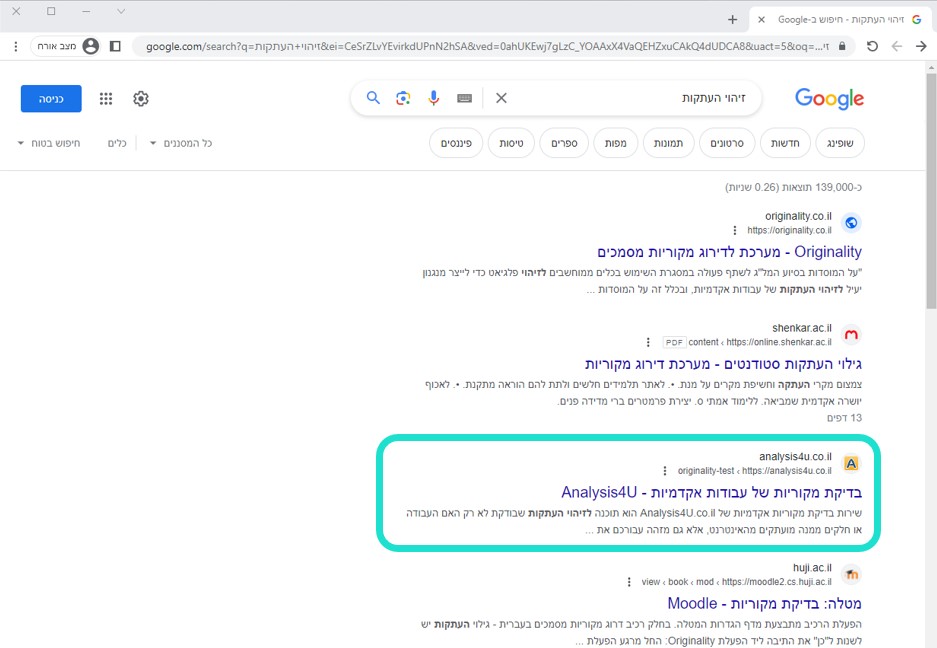Open more options for originality.co.il result
This screenshot has height=648, width=937.
coord(734,230)
